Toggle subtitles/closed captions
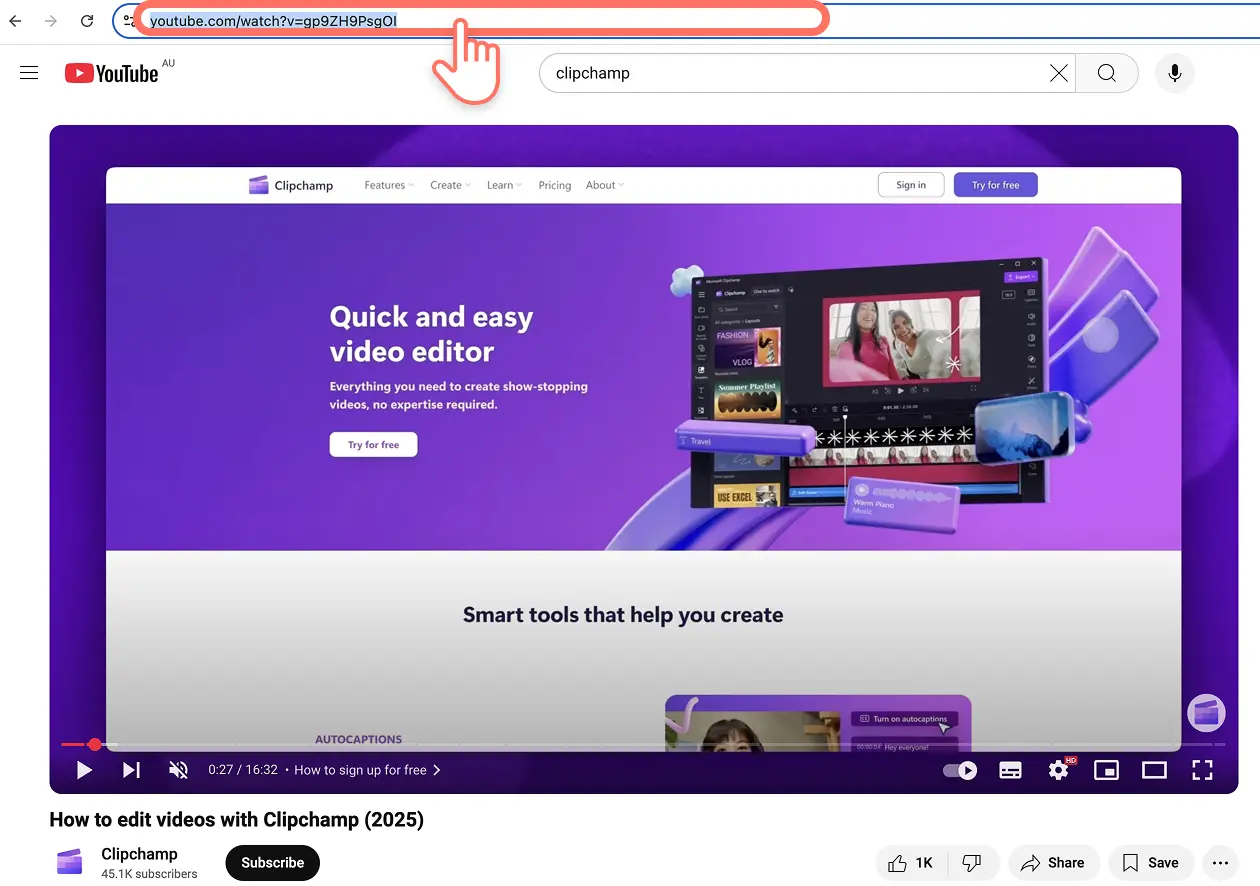 (1010, 770)
